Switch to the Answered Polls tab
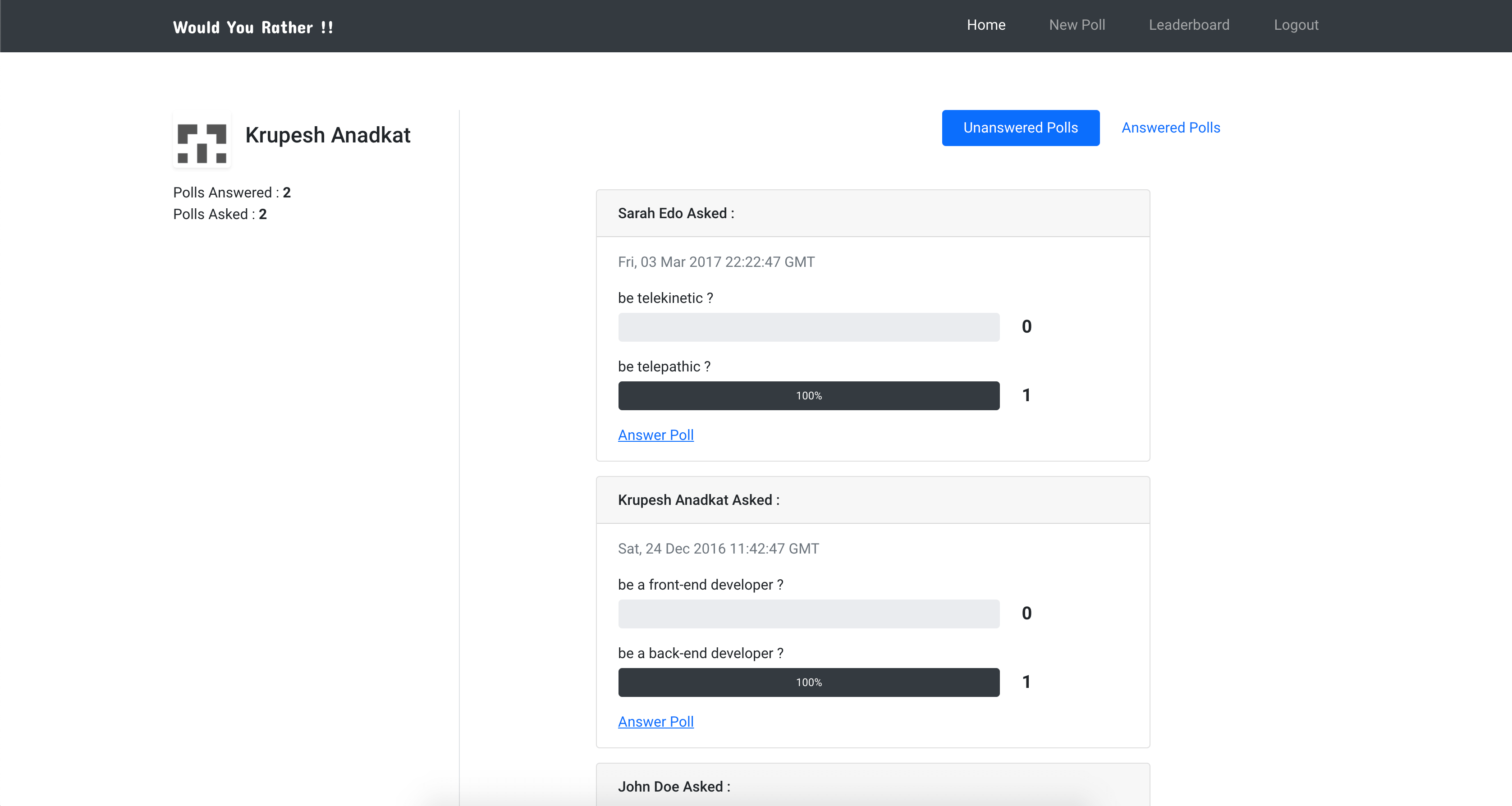This screenshot has width=1512, height=806. click(1170, 128)
